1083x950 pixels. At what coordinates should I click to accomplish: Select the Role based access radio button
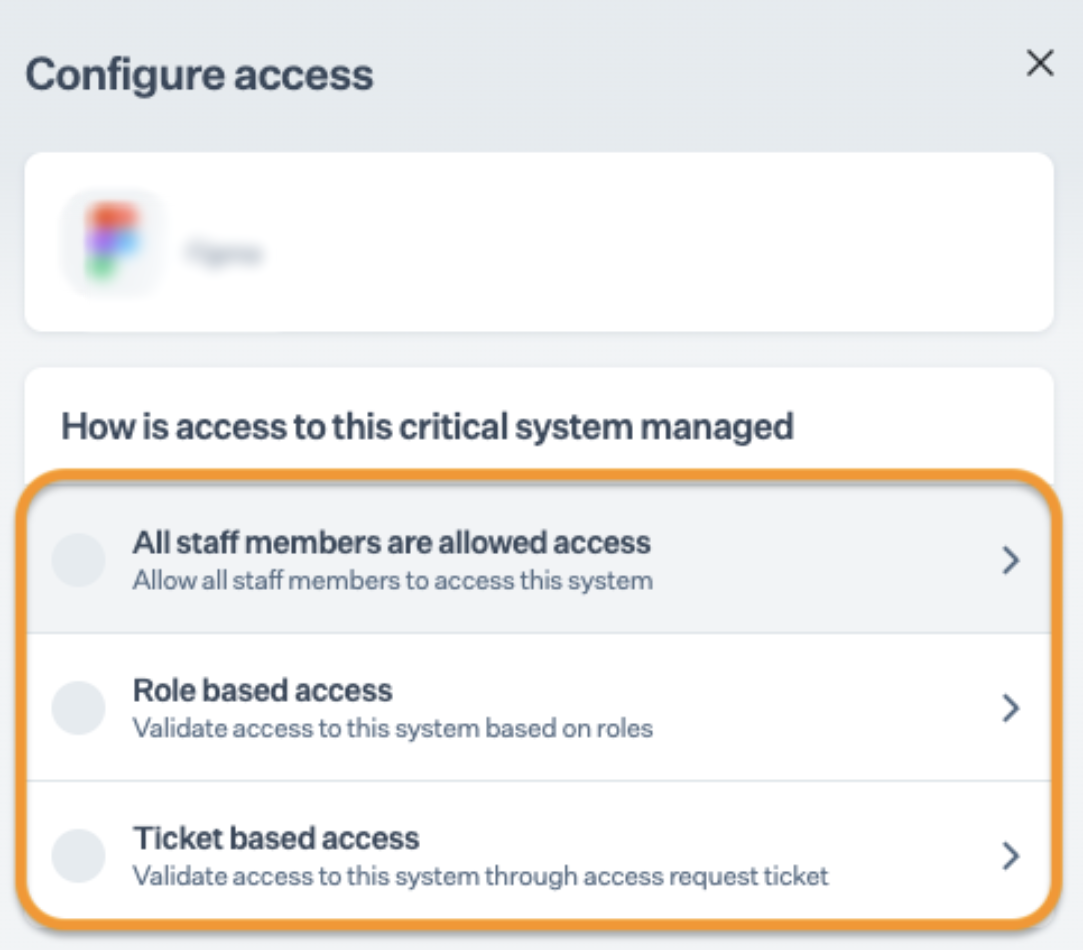(78, 708)
